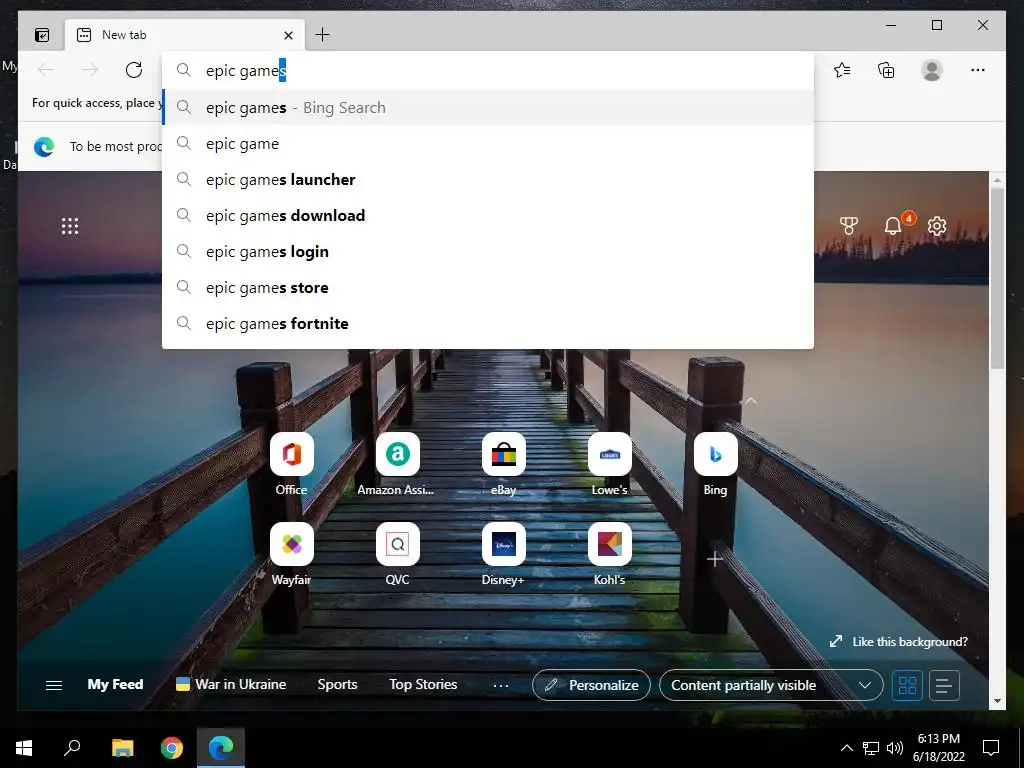1024x768 pixels.
Task: Click Microsoft Edge taskbar icon
Action: pyautogui.click(x=221, y=748)
